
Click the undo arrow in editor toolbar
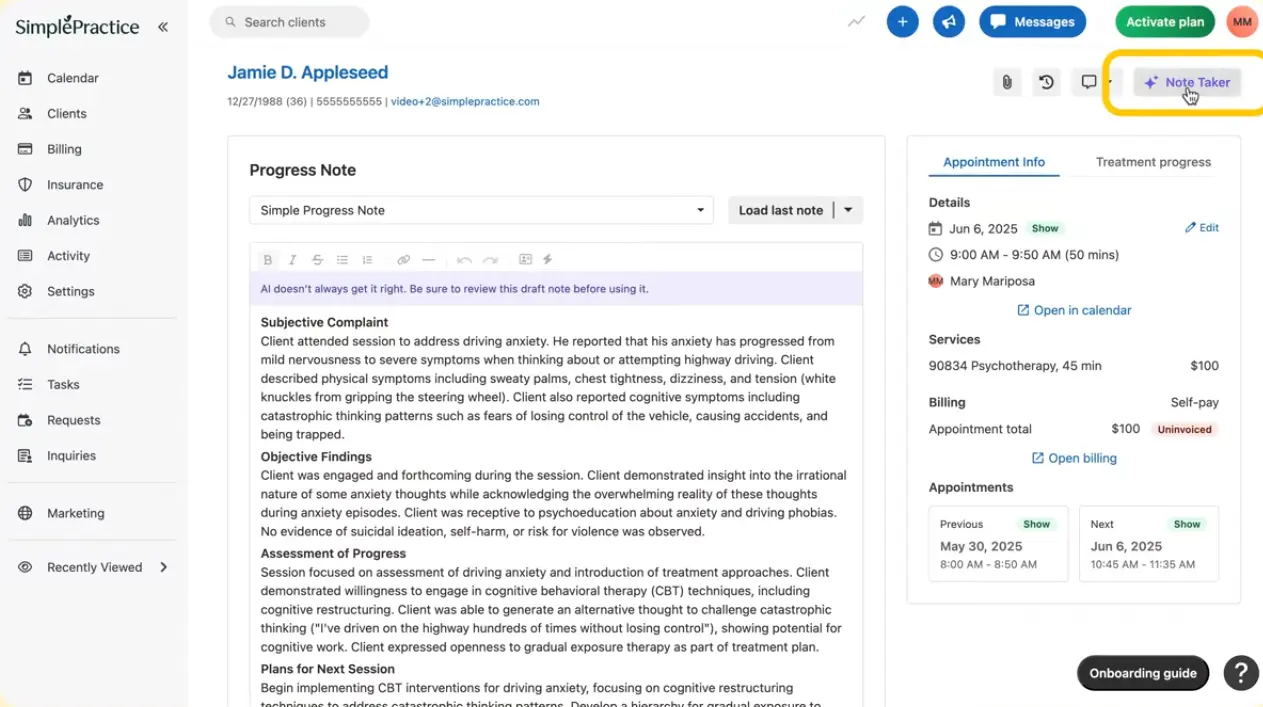[x=464, y=260]
